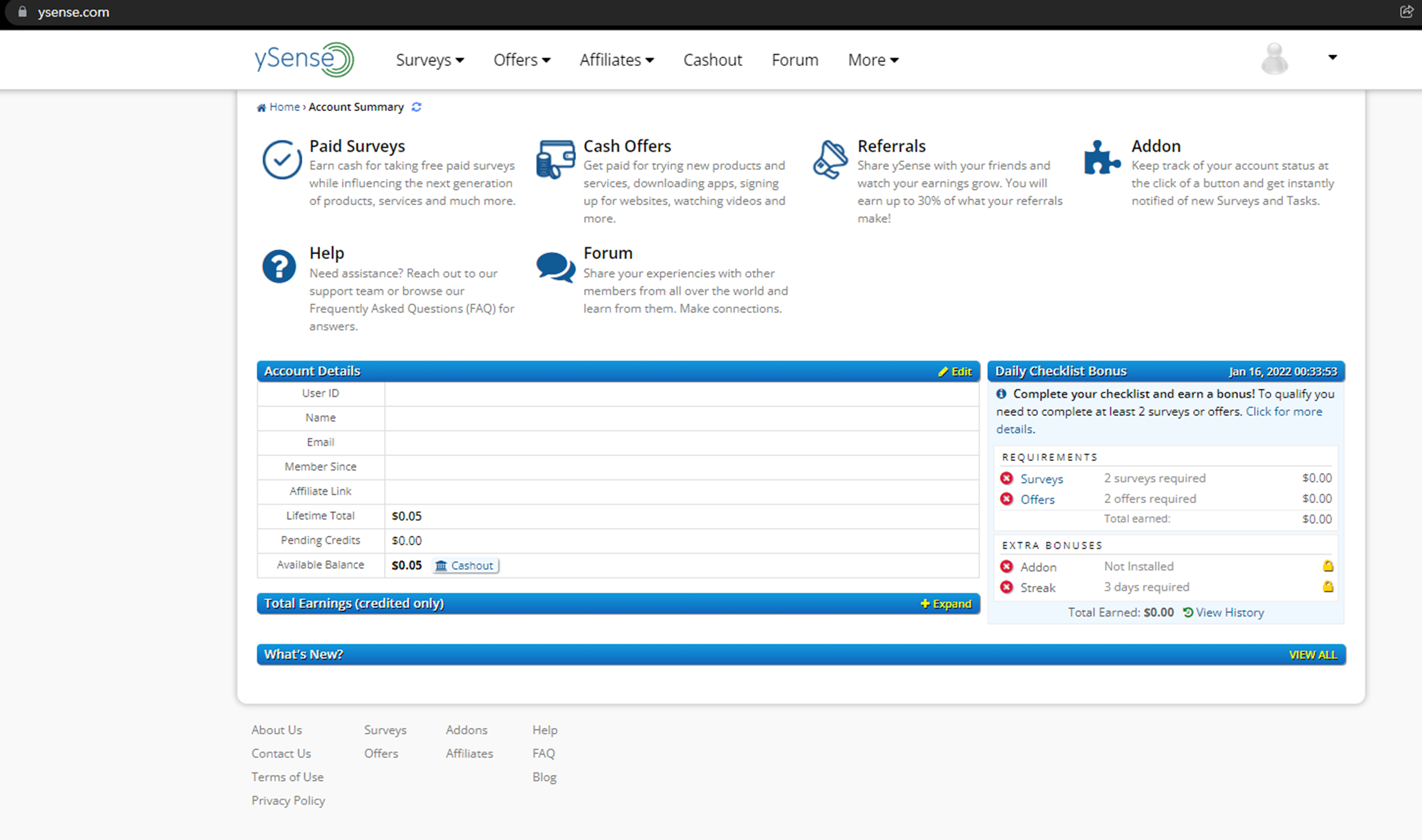Click the refresh icon beside Account Summary
The width and height of the screenshot is (1422, 840).
pyautogui.click(x=417, y=107)
